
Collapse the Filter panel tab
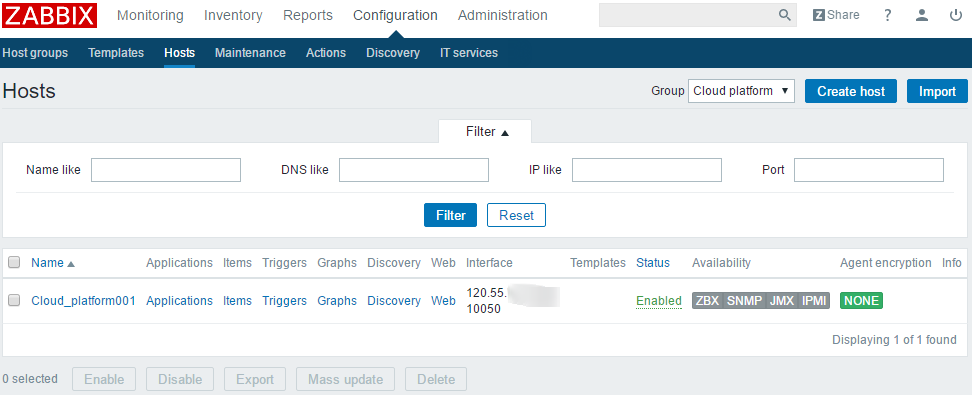click(485, 132)
